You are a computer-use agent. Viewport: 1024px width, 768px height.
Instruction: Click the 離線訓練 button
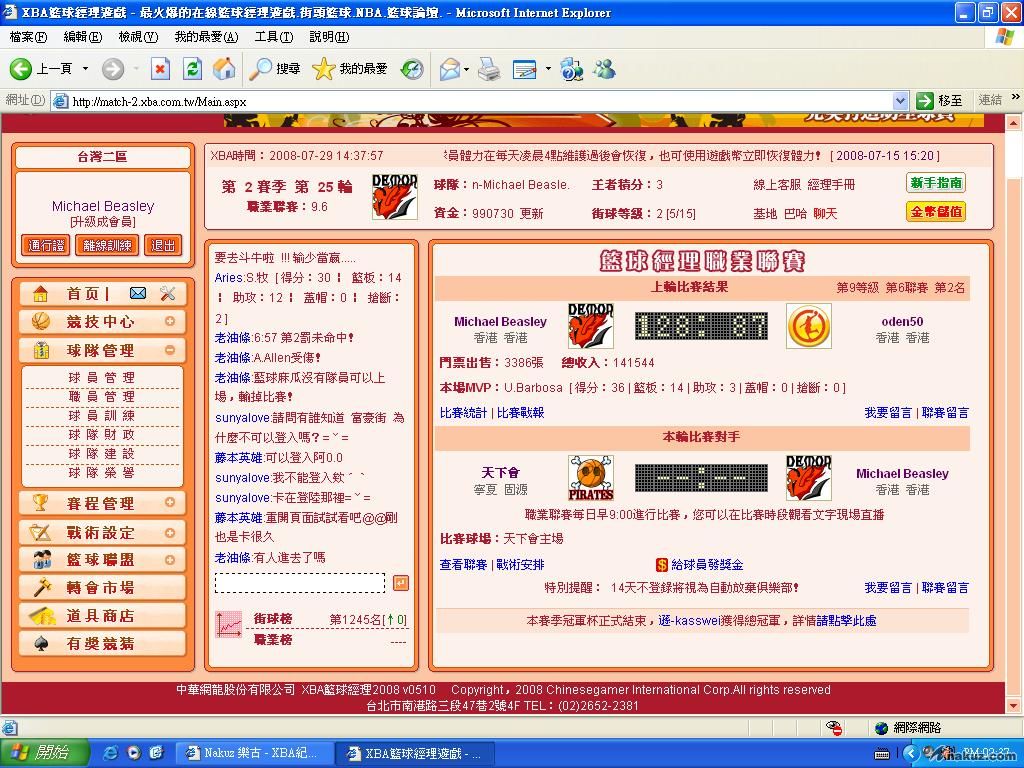click(107, 246)
